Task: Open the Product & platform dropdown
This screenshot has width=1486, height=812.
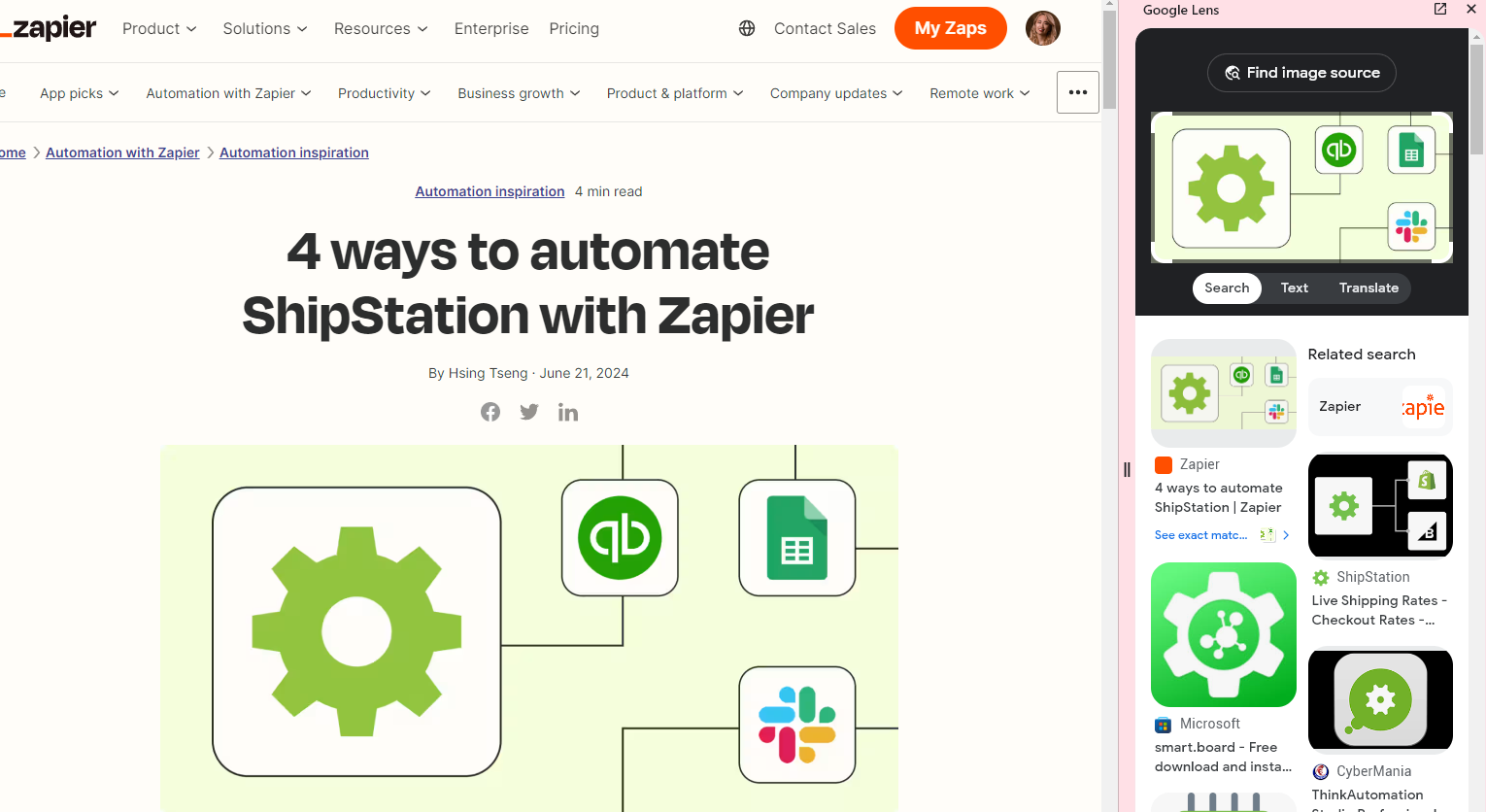Action: (676, 93)
